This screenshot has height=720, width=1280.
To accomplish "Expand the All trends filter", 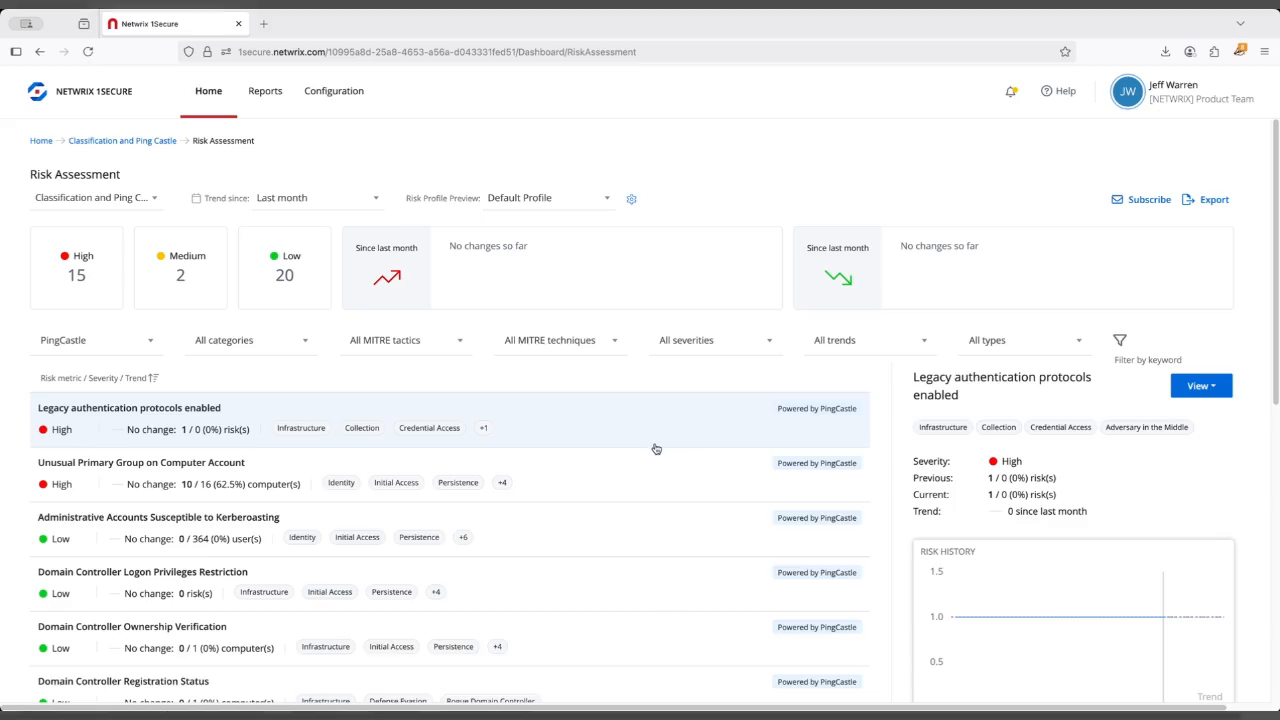I will pos(870,341).
